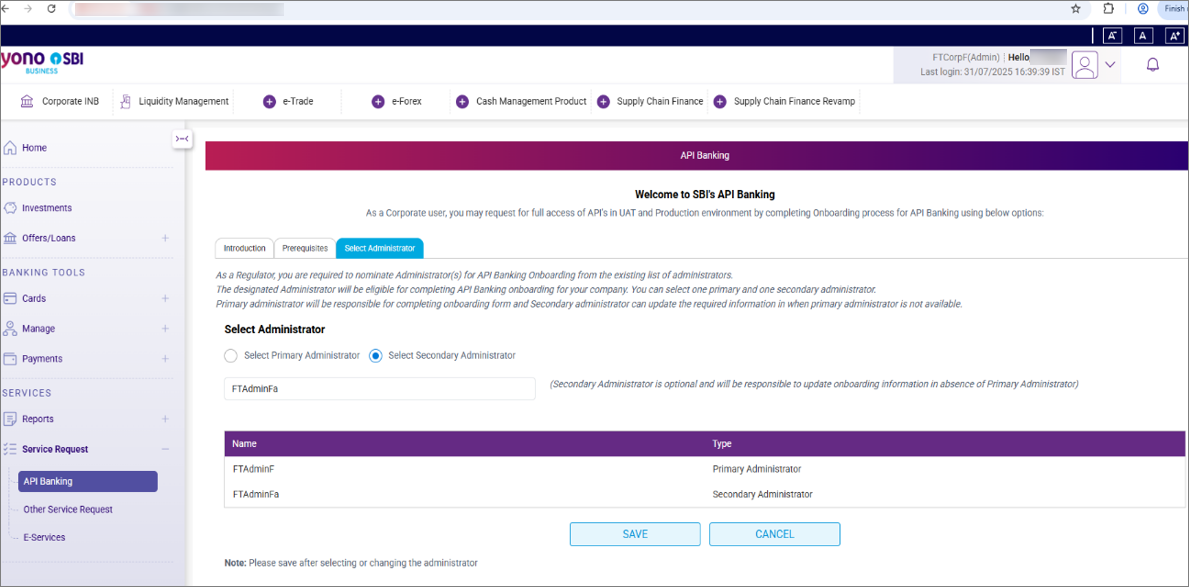Go to Home in sidebar

click(34, 148)
